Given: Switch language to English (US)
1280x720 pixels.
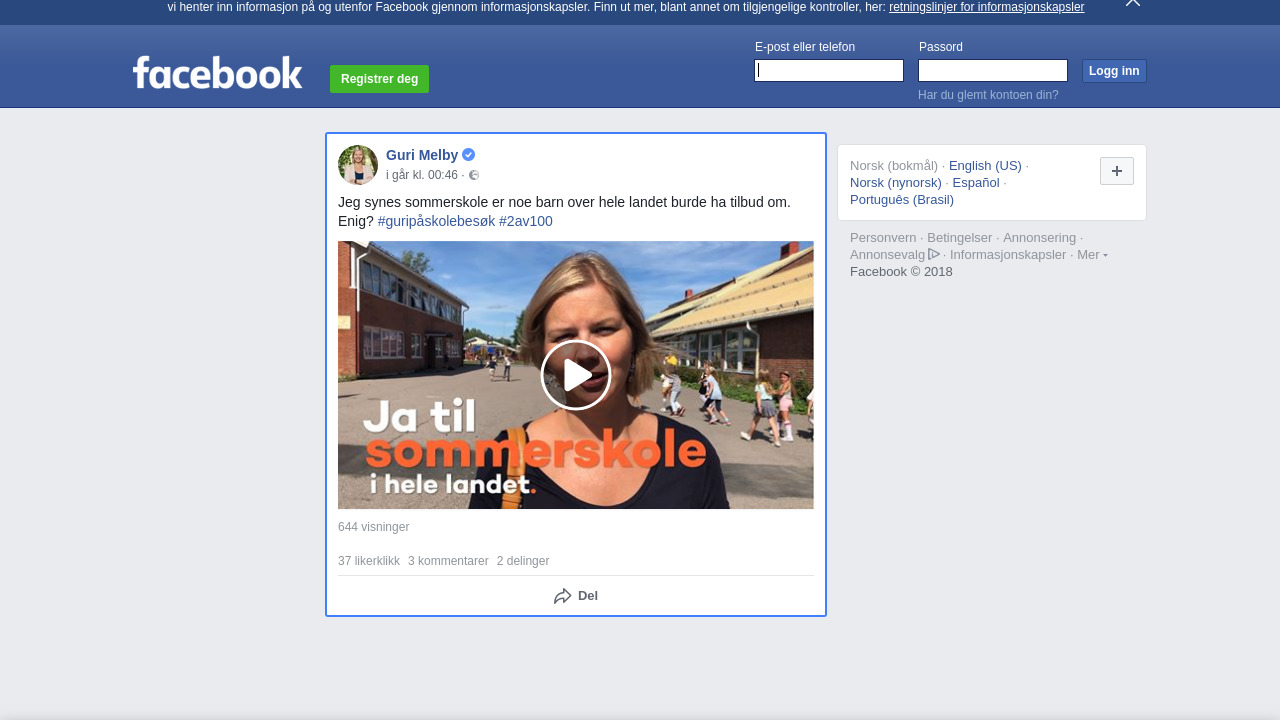Looking at the screenshot, I should (x=985, y=166).
